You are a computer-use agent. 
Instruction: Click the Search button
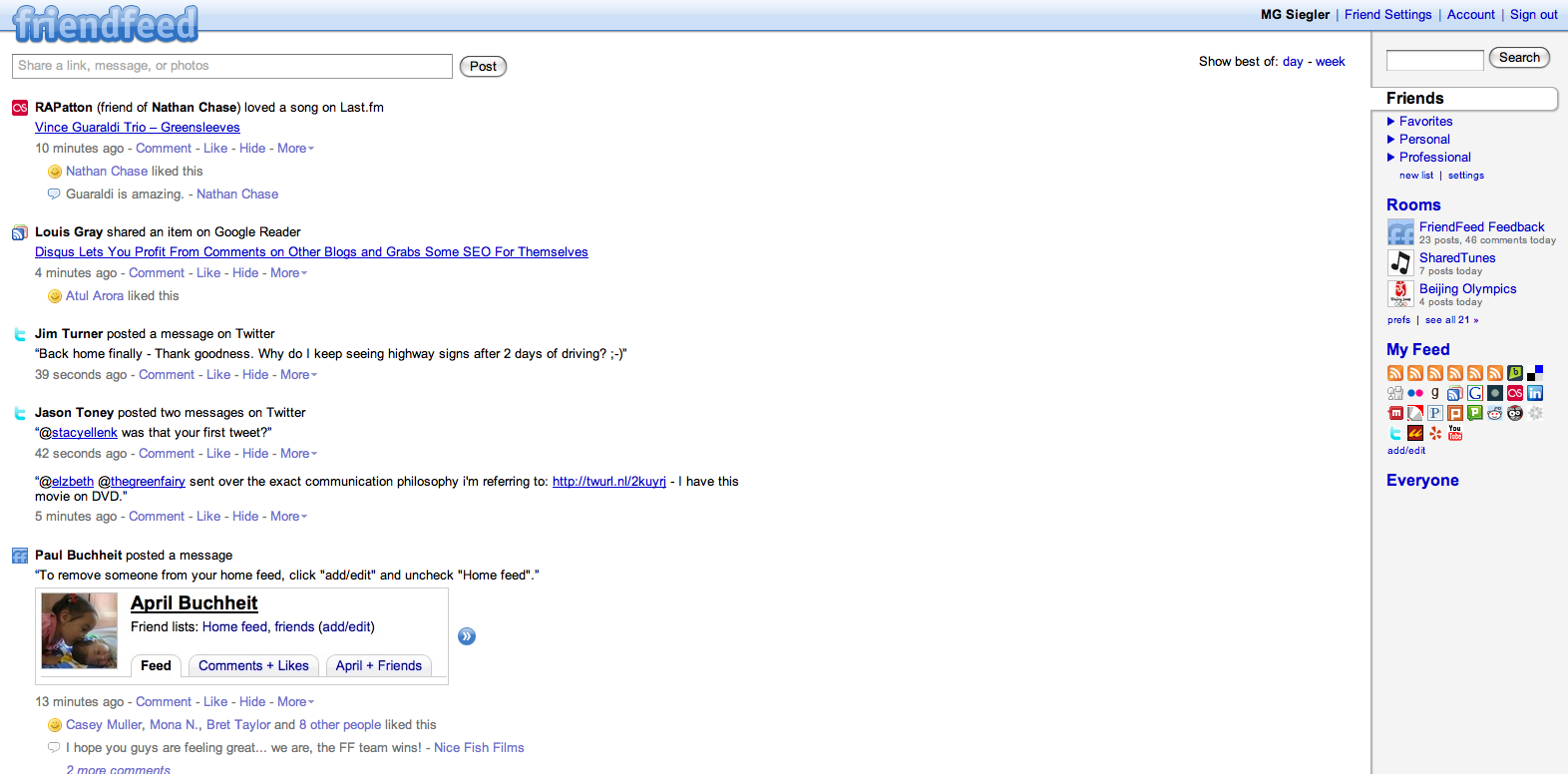[1519, 58]
